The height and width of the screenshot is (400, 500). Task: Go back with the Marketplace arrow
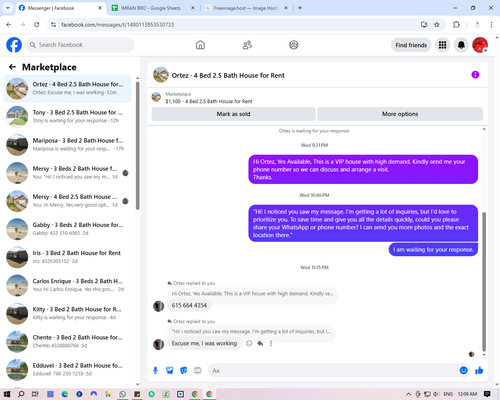click(12, 67)
